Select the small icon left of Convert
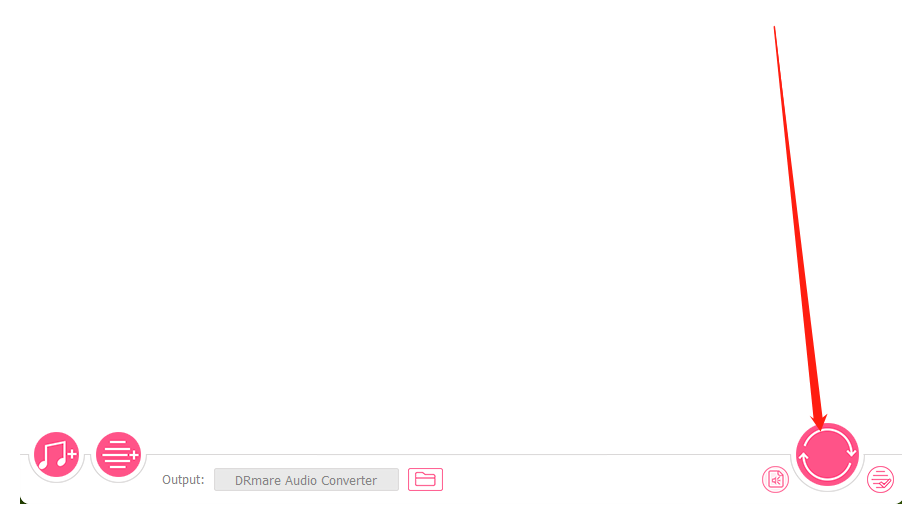914x516 pixels. pos(775,480)
